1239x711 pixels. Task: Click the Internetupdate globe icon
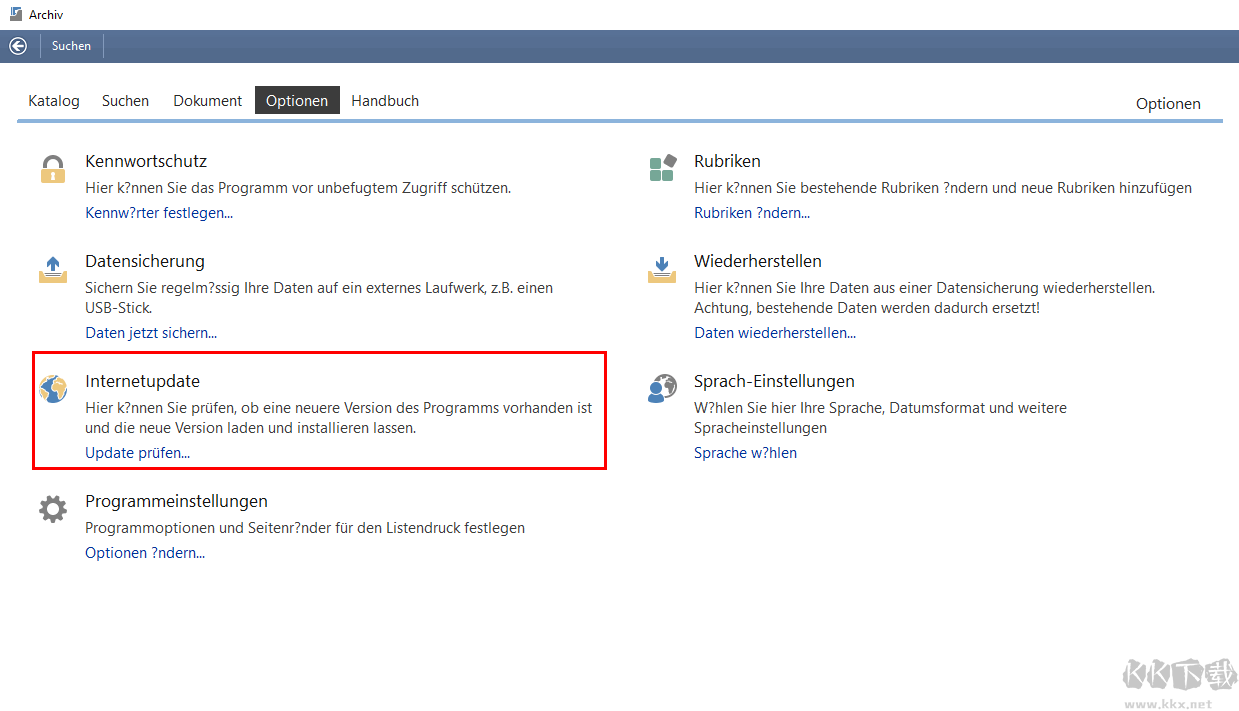point(53,389)
